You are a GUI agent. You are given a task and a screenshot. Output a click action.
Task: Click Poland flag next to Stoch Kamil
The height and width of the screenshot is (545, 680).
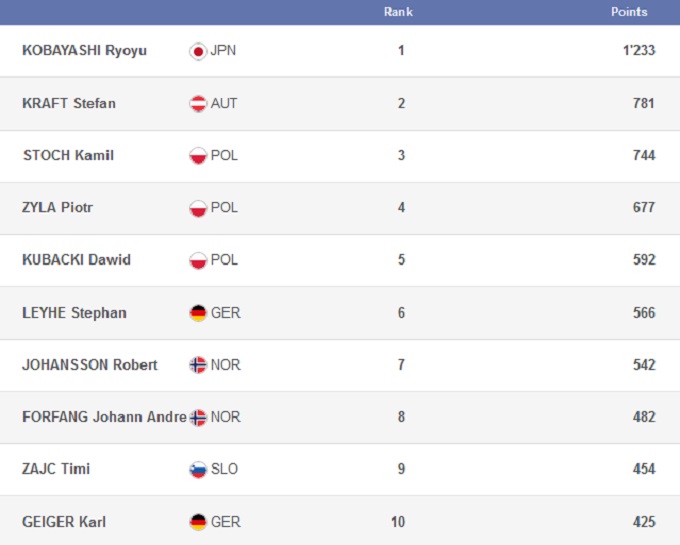tap(198, 155)
